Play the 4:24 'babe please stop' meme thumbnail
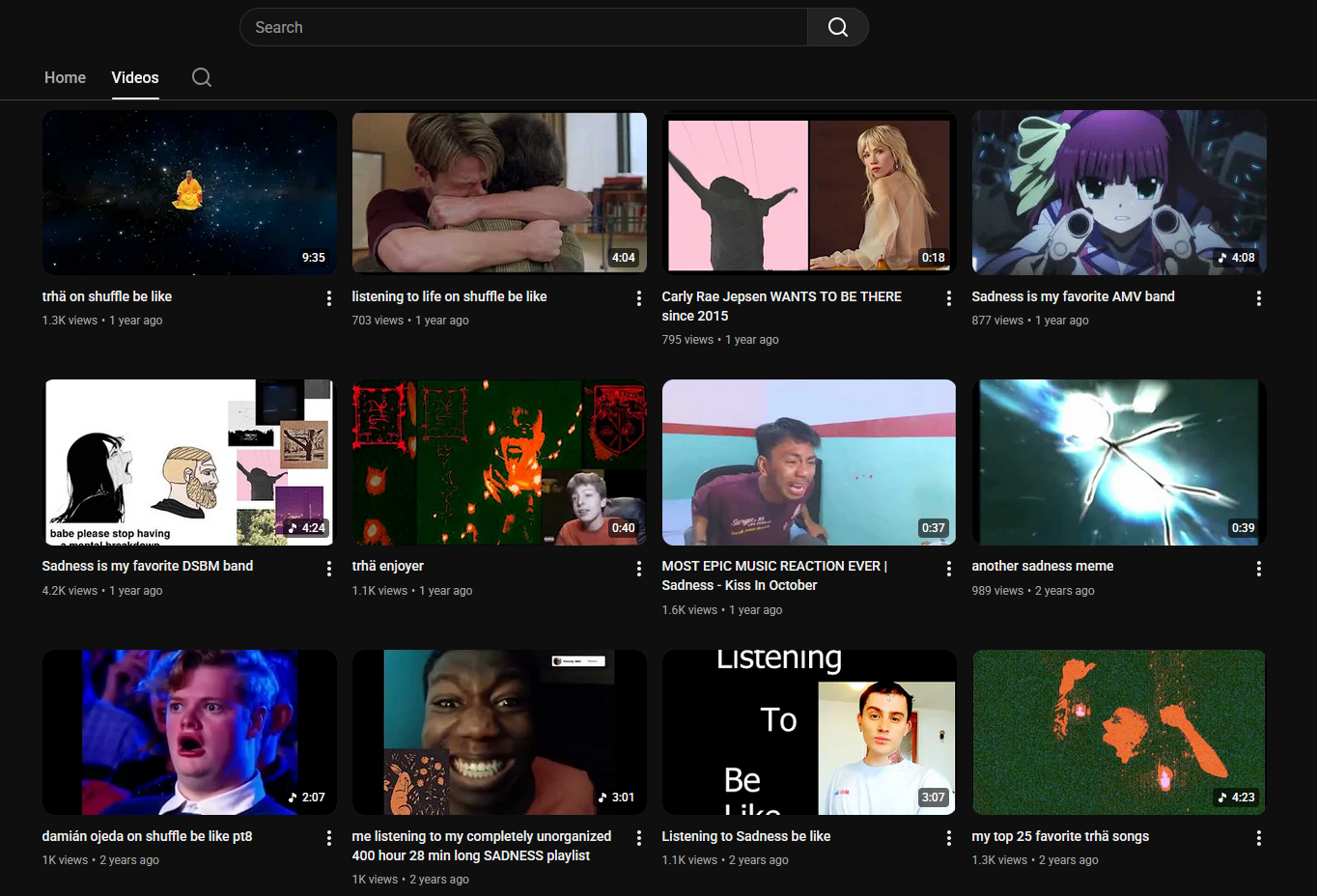 189,462
